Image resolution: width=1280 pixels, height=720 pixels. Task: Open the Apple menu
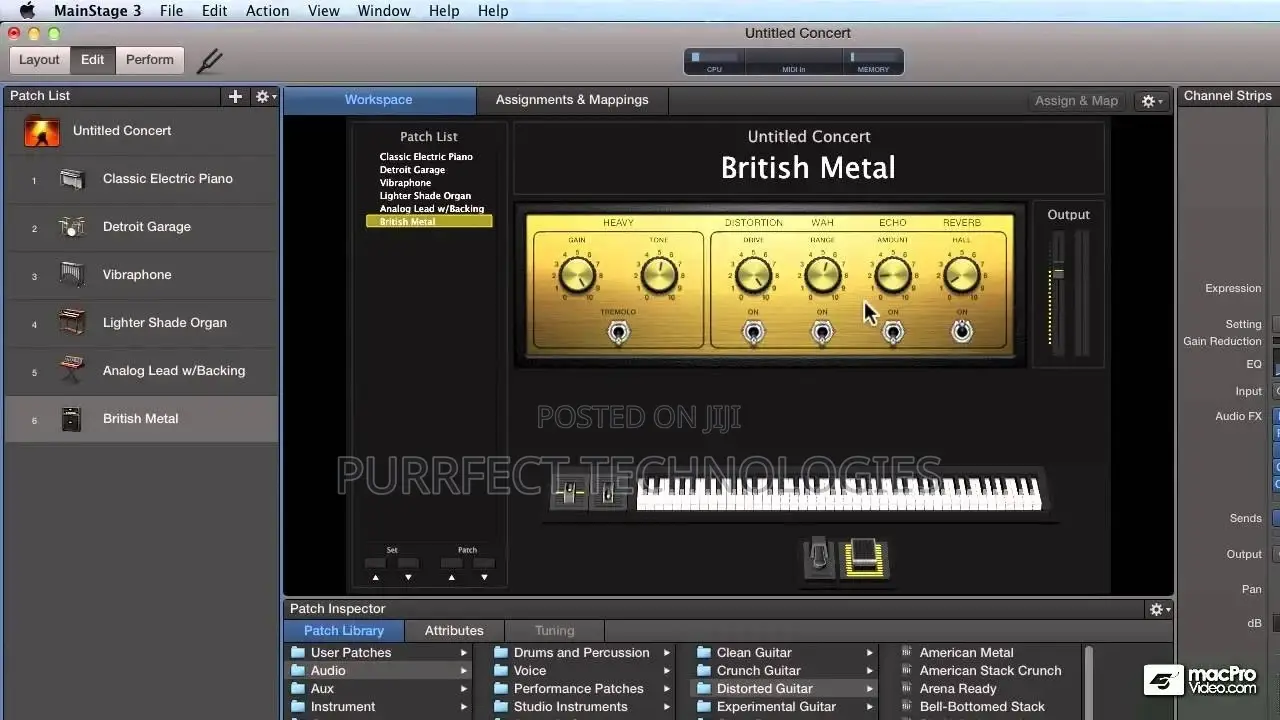pyautogui.click(x=27, y=11)
